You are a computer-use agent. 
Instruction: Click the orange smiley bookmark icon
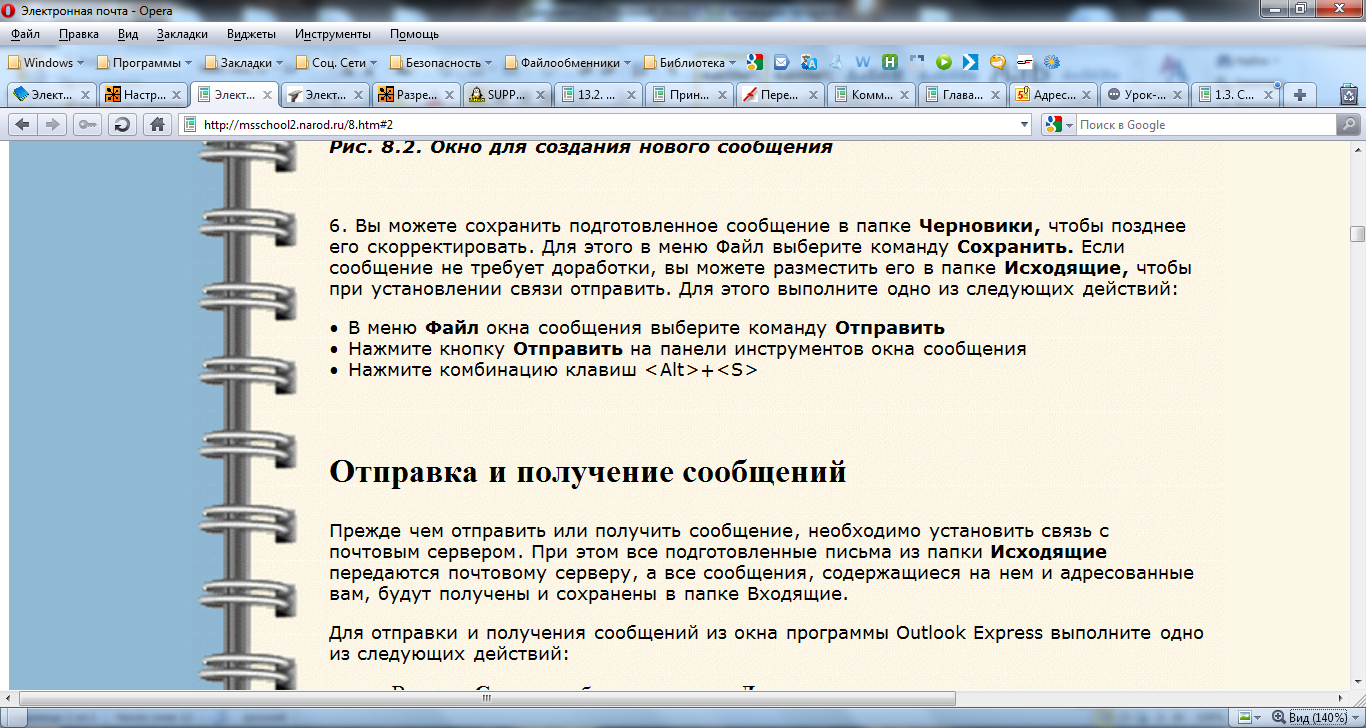click(x=997, y=62)
